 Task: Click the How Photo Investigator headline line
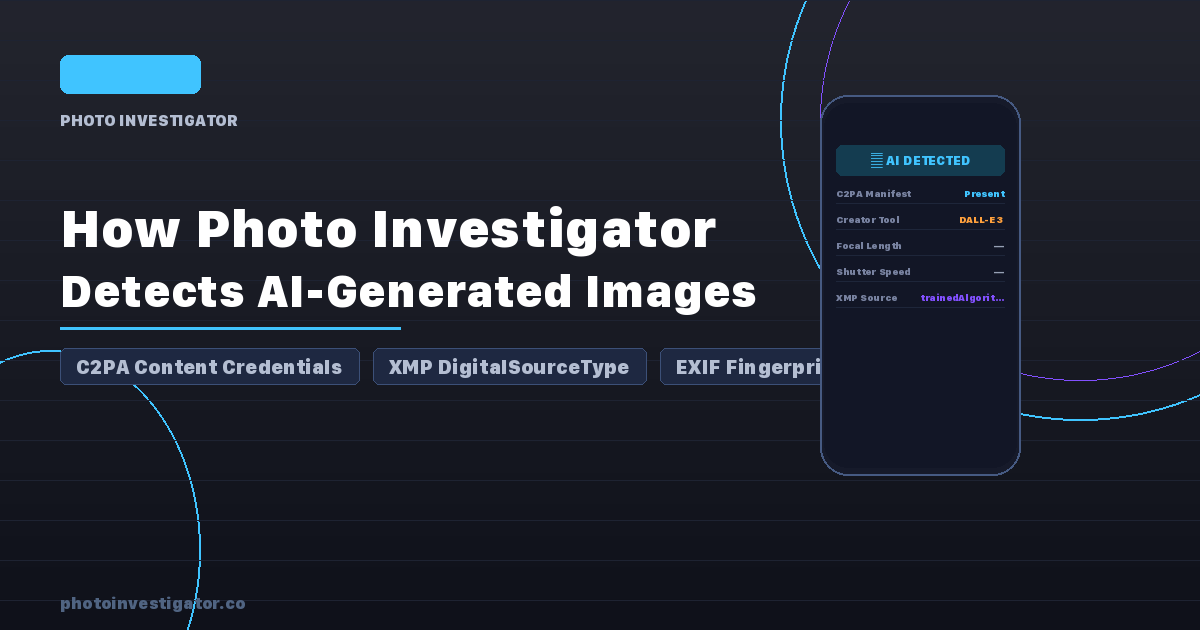pyautogui.click(x=388, y=229)
